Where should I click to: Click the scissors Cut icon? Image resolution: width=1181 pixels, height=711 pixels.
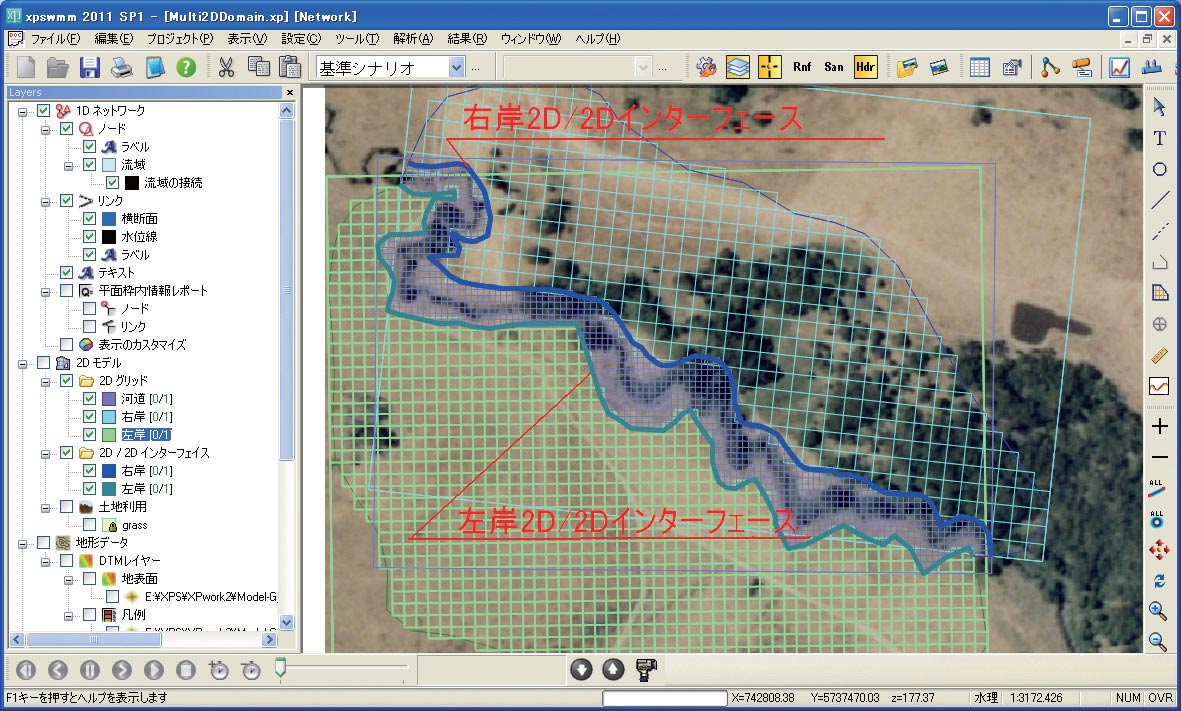click(x=226, y=67)
